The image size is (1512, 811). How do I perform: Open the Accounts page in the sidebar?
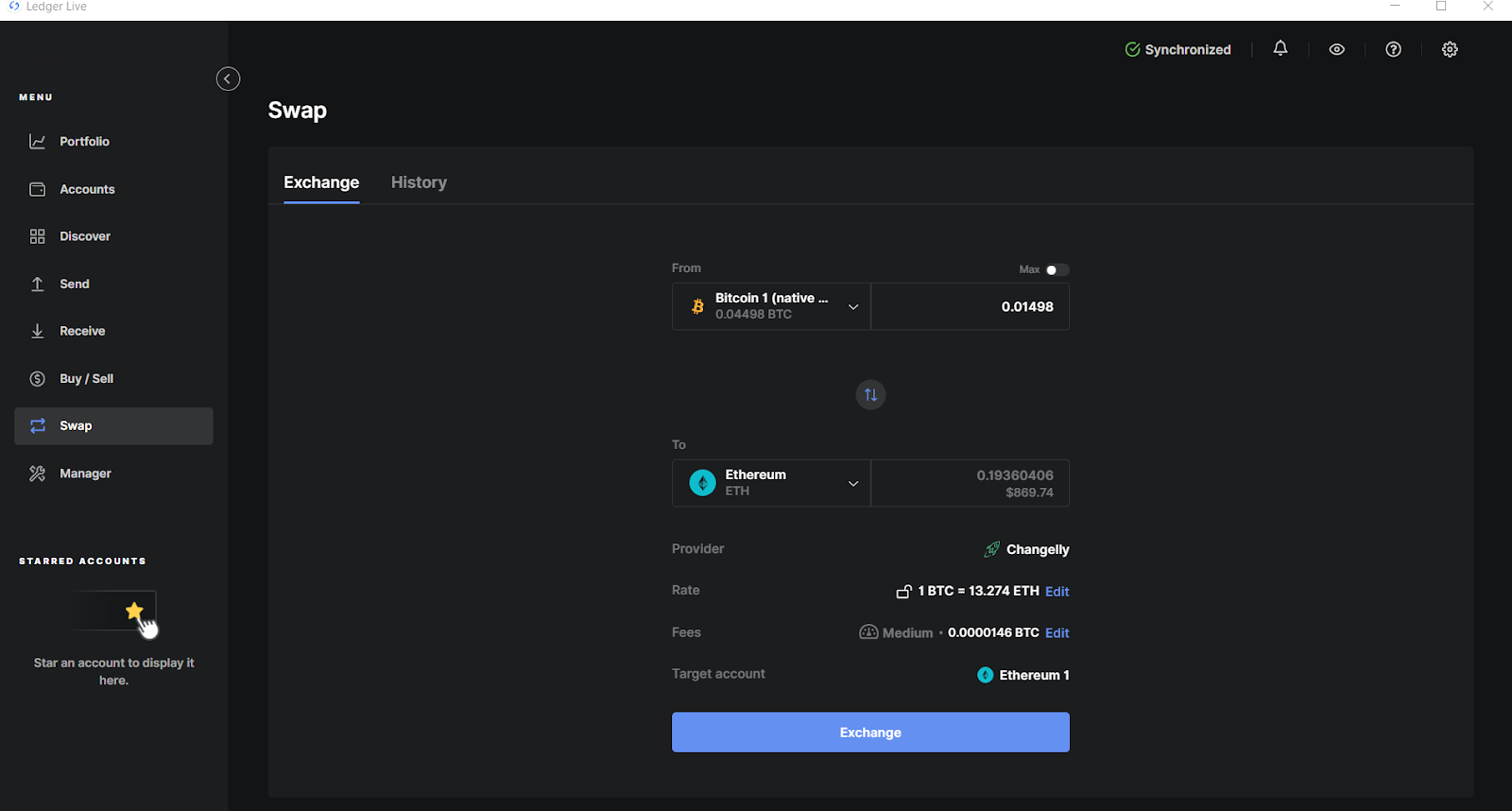[x=87, y=189]
